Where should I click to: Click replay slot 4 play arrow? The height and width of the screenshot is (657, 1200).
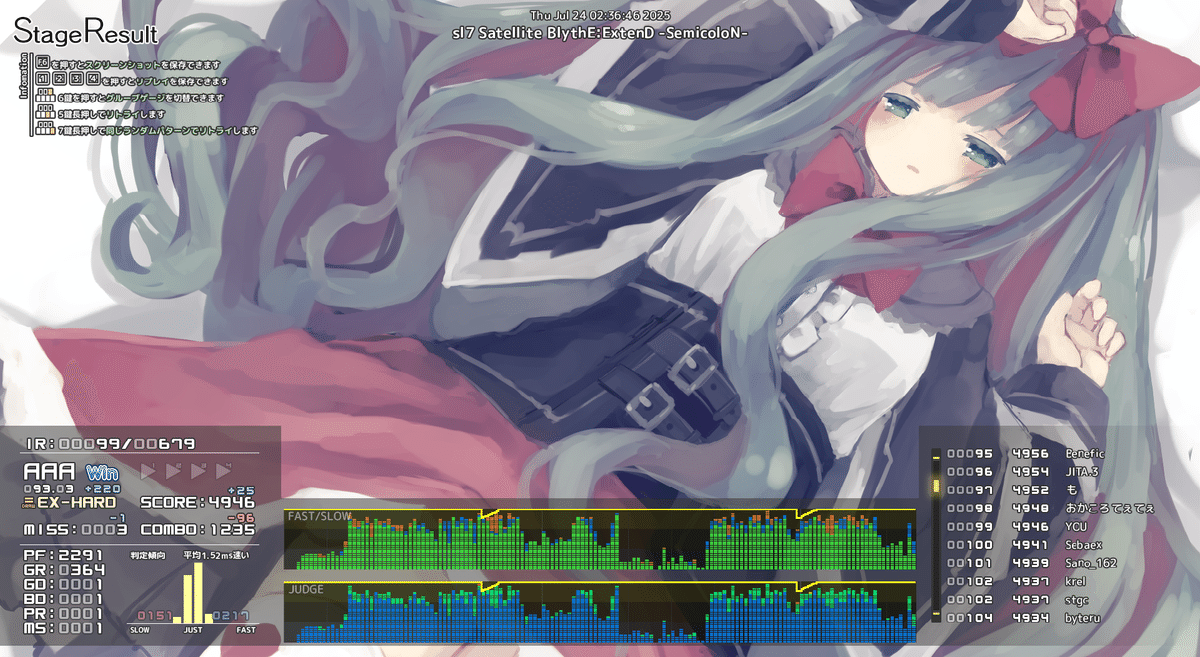(224, 470)
